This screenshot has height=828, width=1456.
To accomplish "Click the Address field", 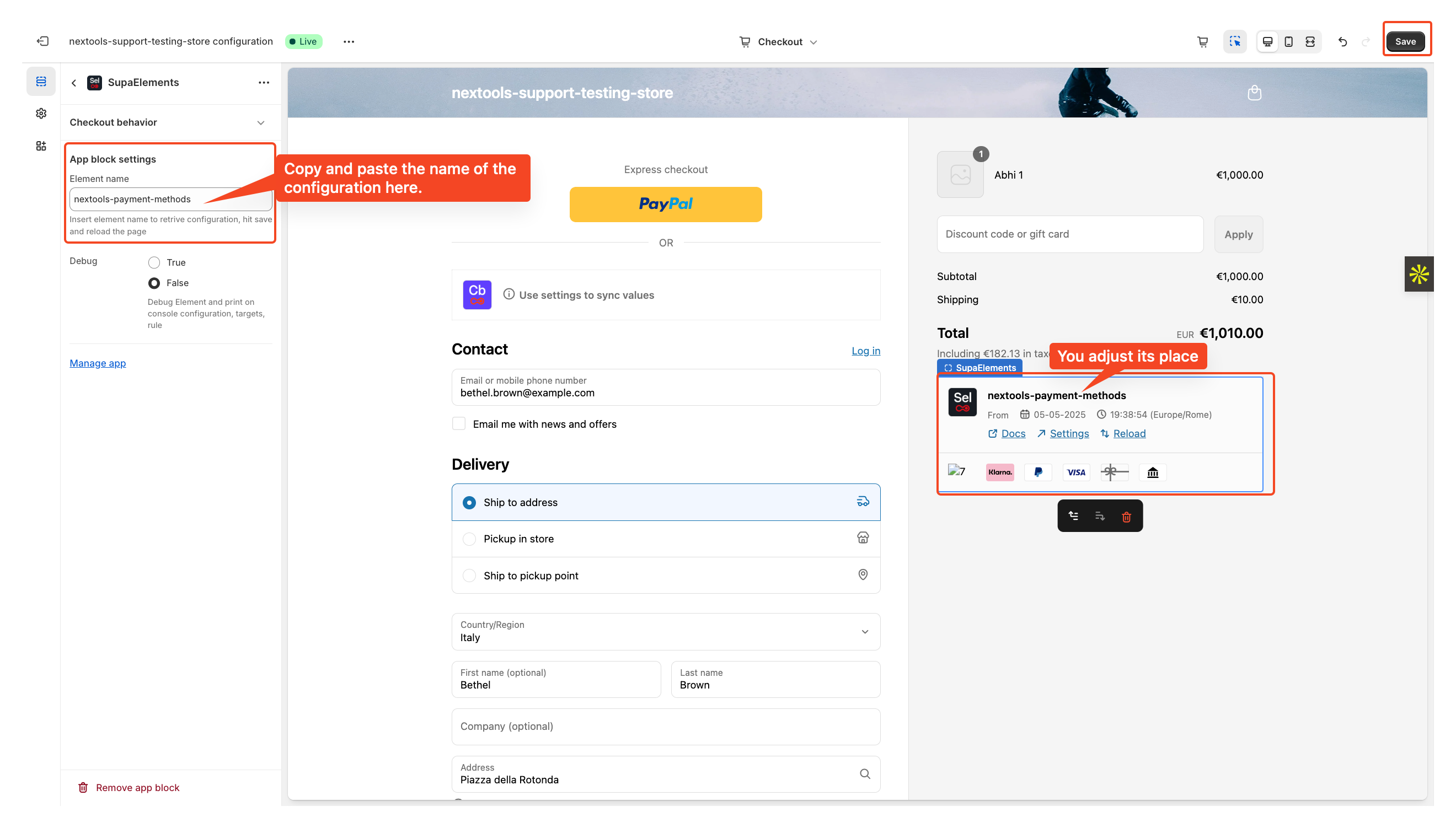I will 666,774.
